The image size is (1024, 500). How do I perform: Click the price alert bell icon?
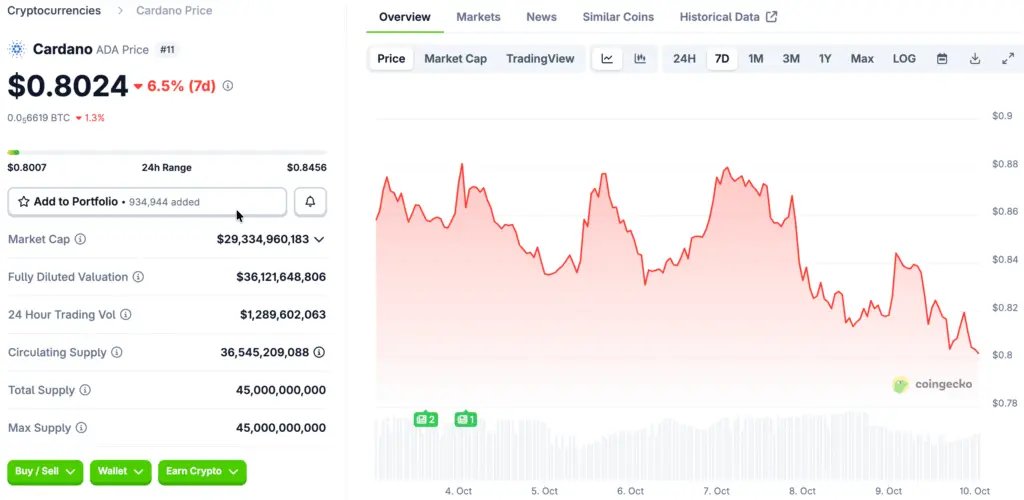310,202
